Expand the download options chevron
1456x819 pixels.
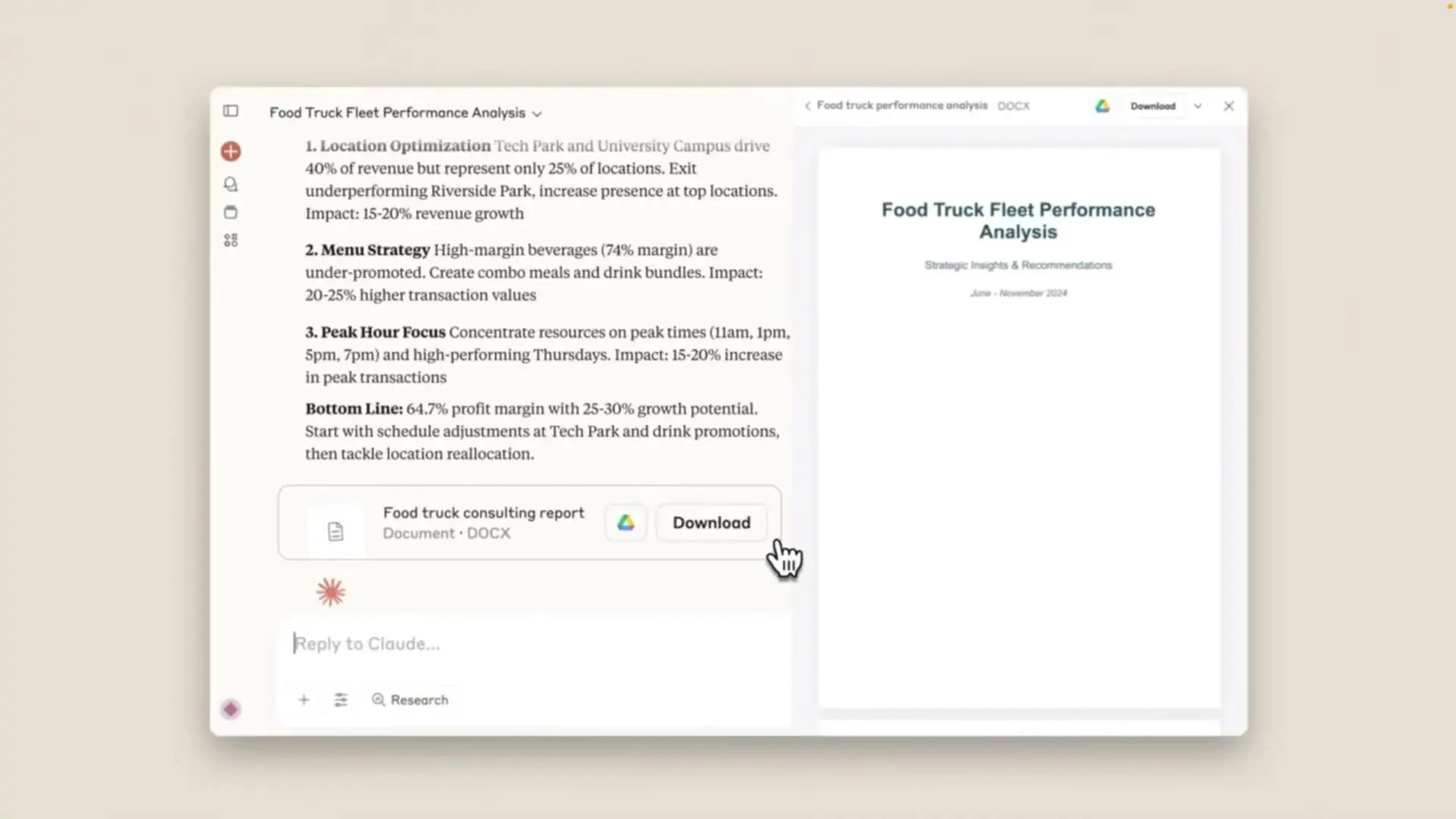[1198, 106]
